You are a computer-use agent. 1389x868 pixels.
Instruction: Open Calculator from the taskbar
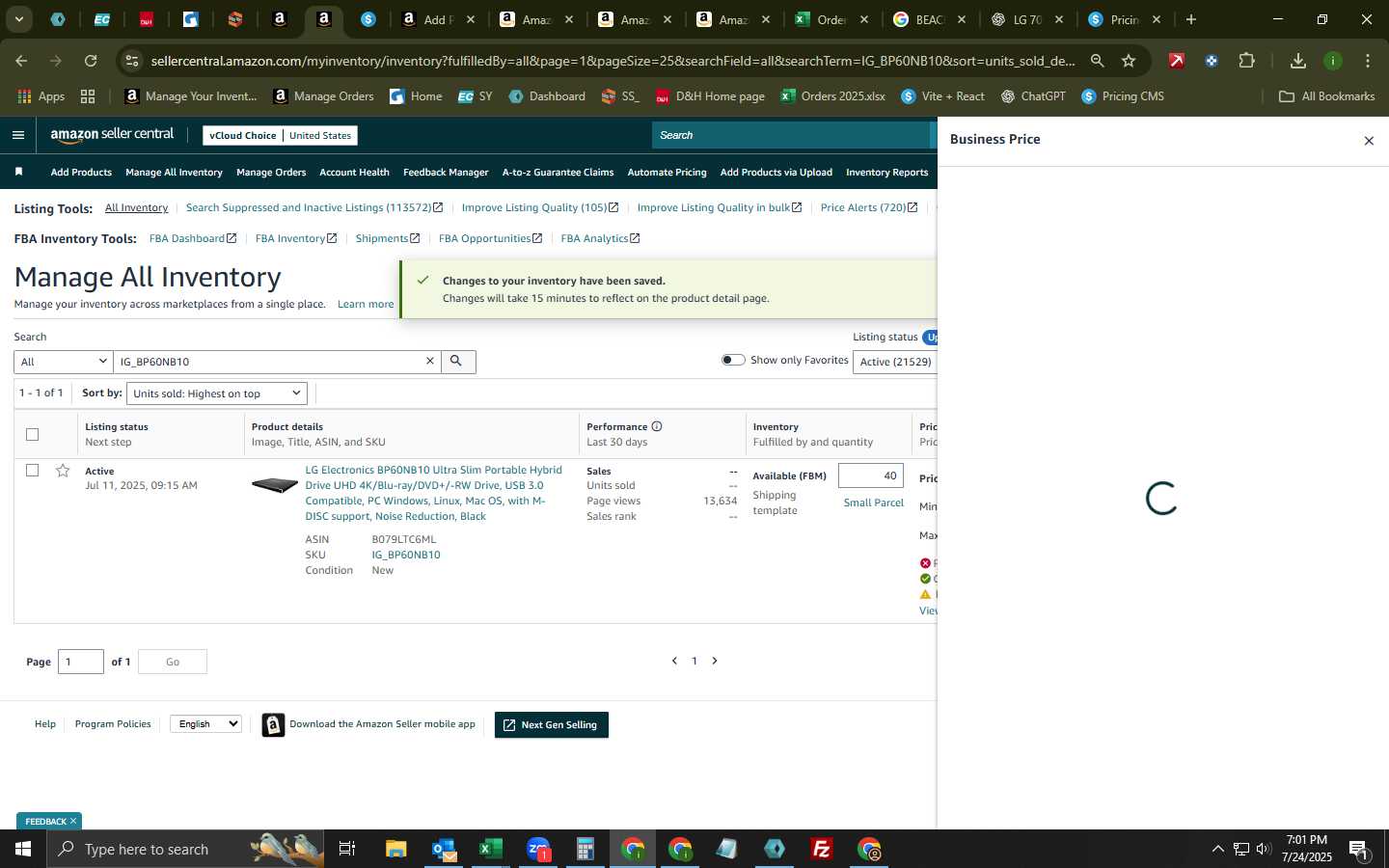coord(585,849)
